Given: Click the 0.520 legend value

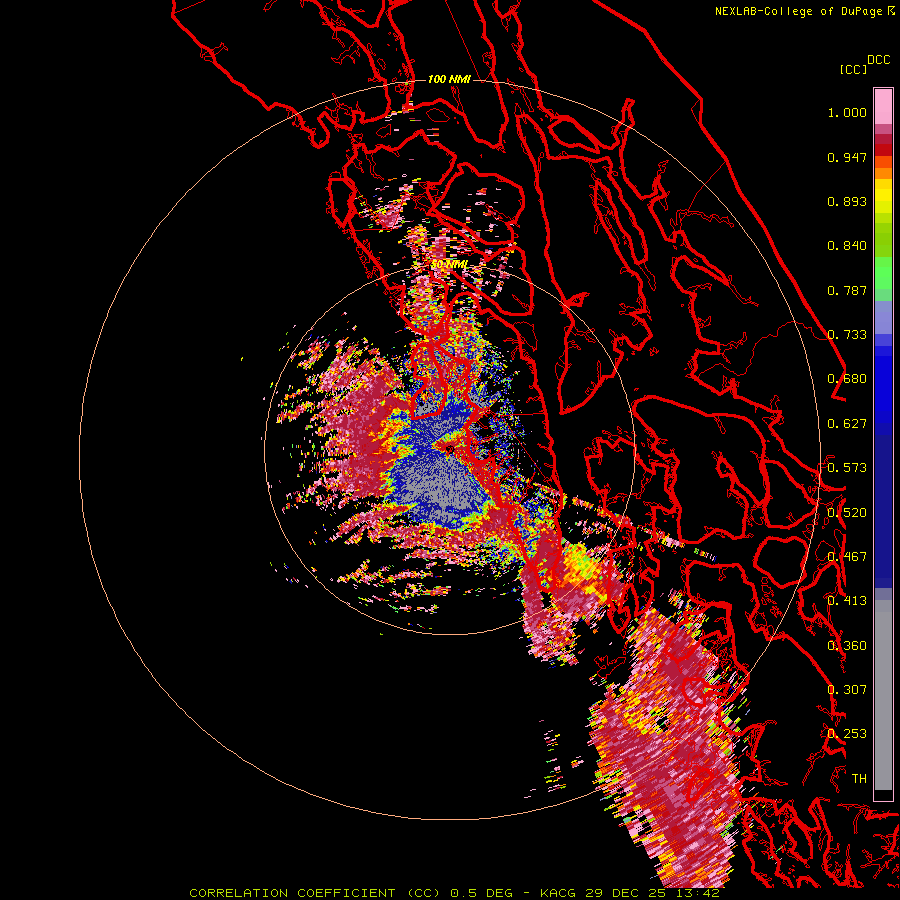Looking at the screenshot, I should pos(847,513).
